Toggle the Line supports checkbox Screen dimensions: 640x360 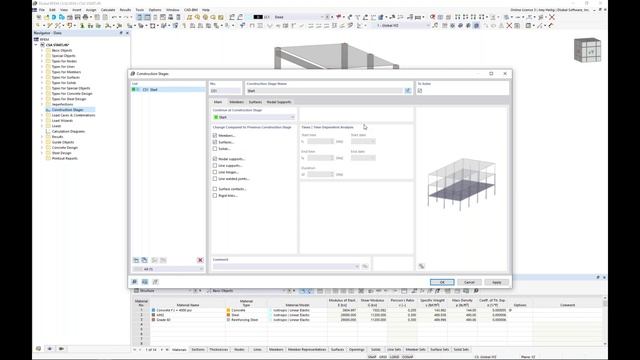click(215, 166)
